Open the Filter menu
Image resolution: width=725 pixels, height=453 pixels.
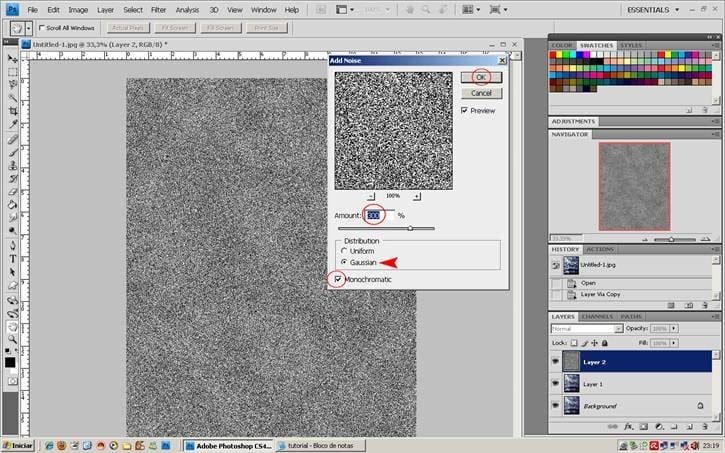tap(159, 10)
